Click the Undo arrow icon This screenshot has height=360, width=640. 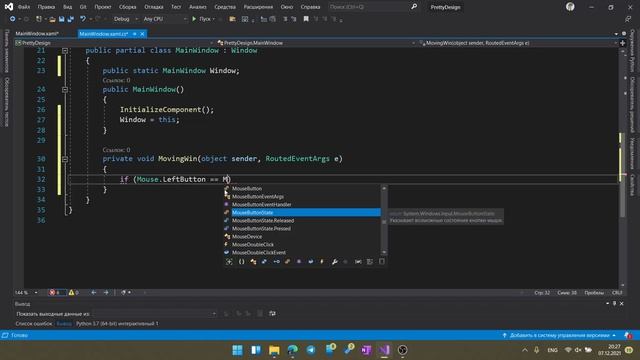click(x=83, y=19)
